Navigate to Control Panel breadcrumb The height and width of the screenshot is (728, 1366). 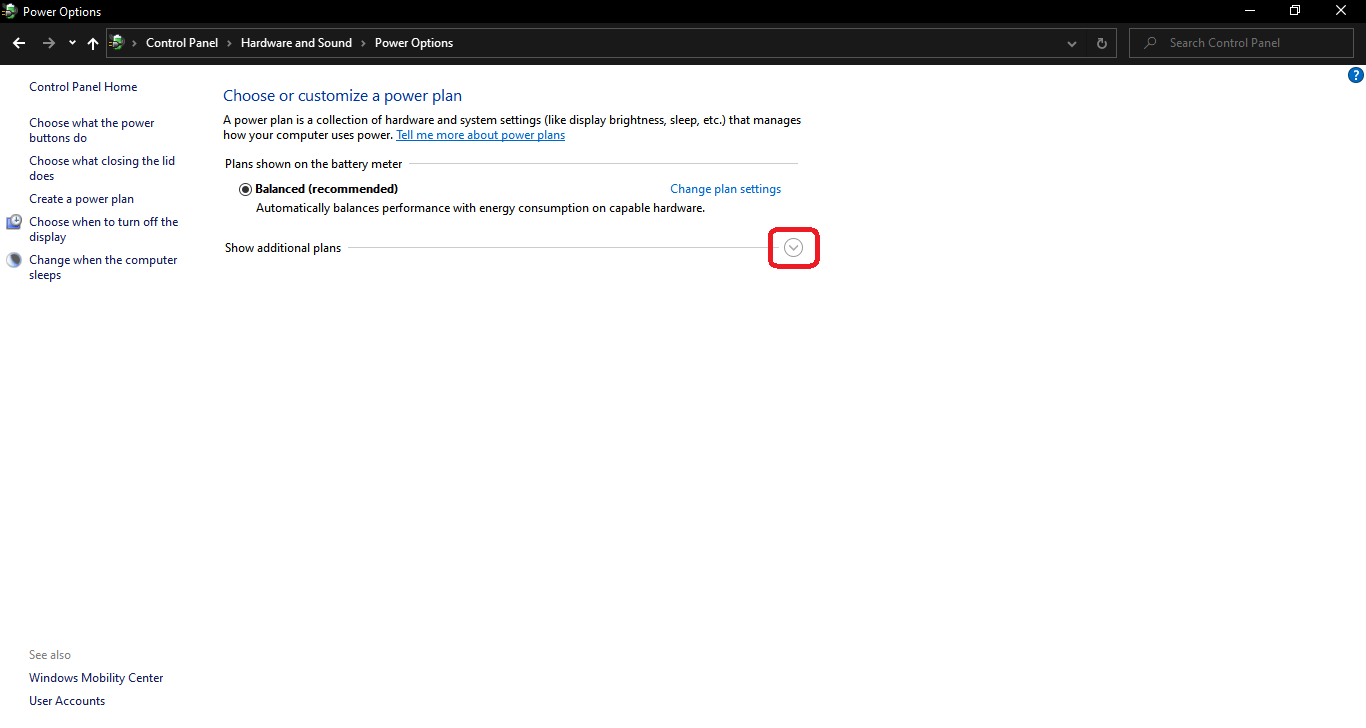click(182, 42)
